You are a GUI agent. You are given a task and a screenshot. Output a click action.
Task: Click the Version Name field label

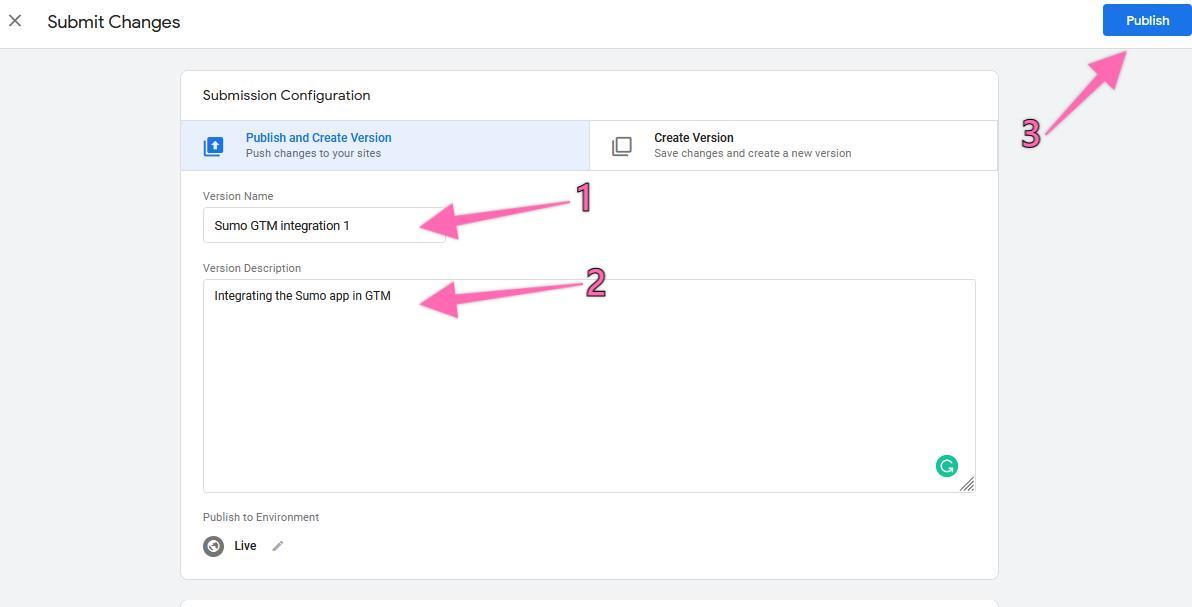[238, 196]
